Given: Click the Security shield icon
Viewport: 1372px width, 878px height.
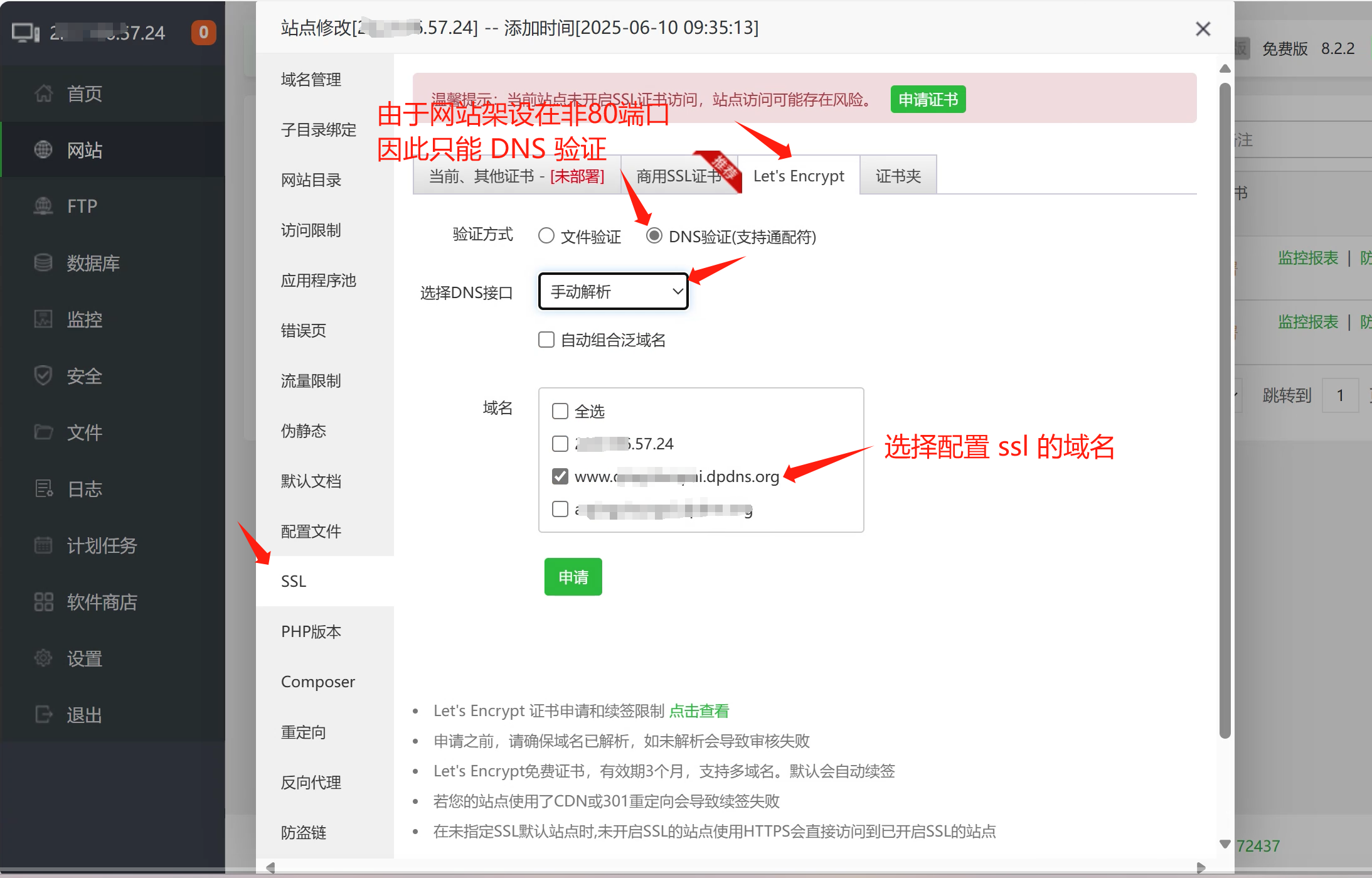Looking at the screenshot, I should tap(43, 375).
